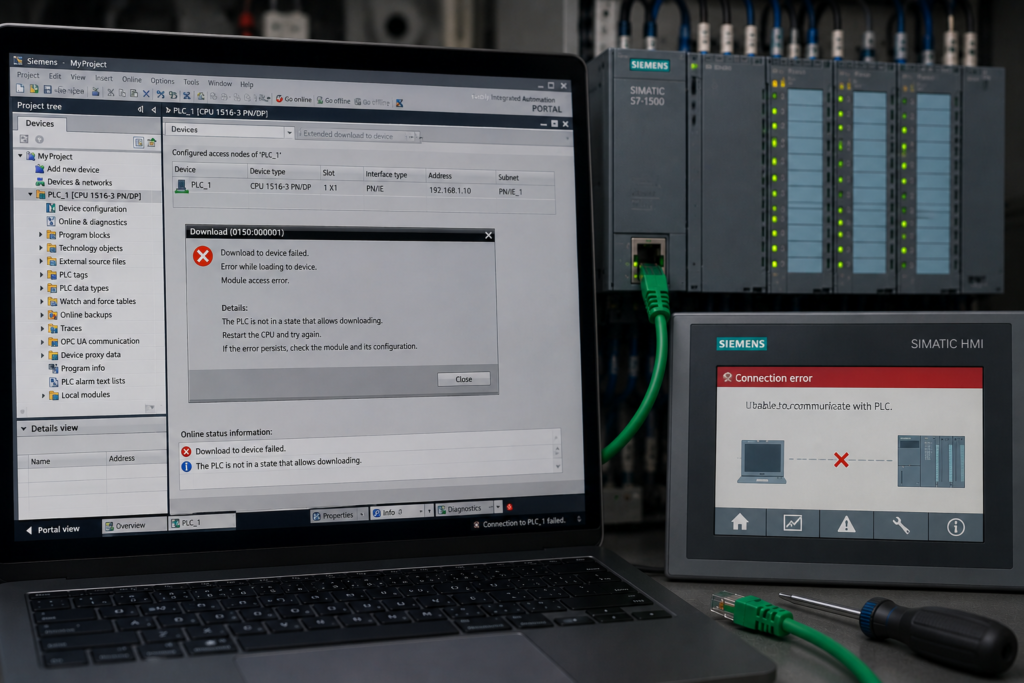1024x683 pixels.
Task: Expand the Program blocks folder
Action: tap(40, 234)
